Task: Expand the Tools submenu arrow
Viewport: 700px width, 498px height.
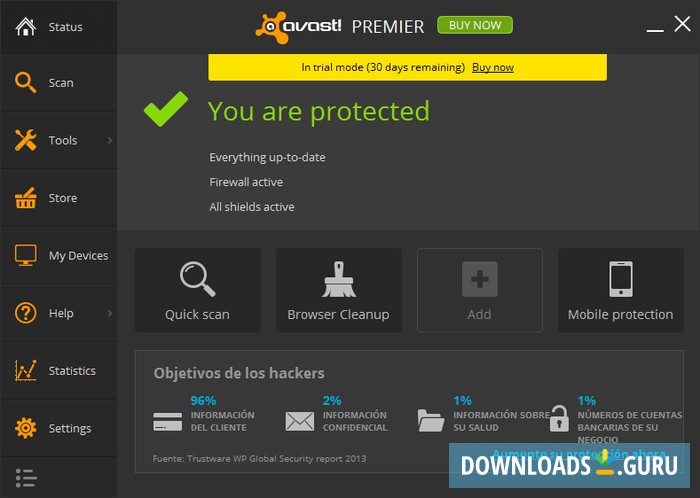Action: [110, 140]
